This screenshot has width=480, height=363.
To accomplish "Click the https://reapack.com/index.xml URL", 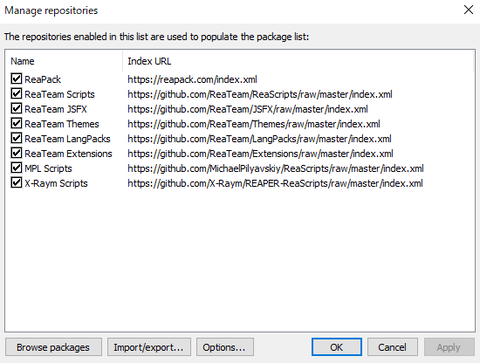I will coord(192,80).
